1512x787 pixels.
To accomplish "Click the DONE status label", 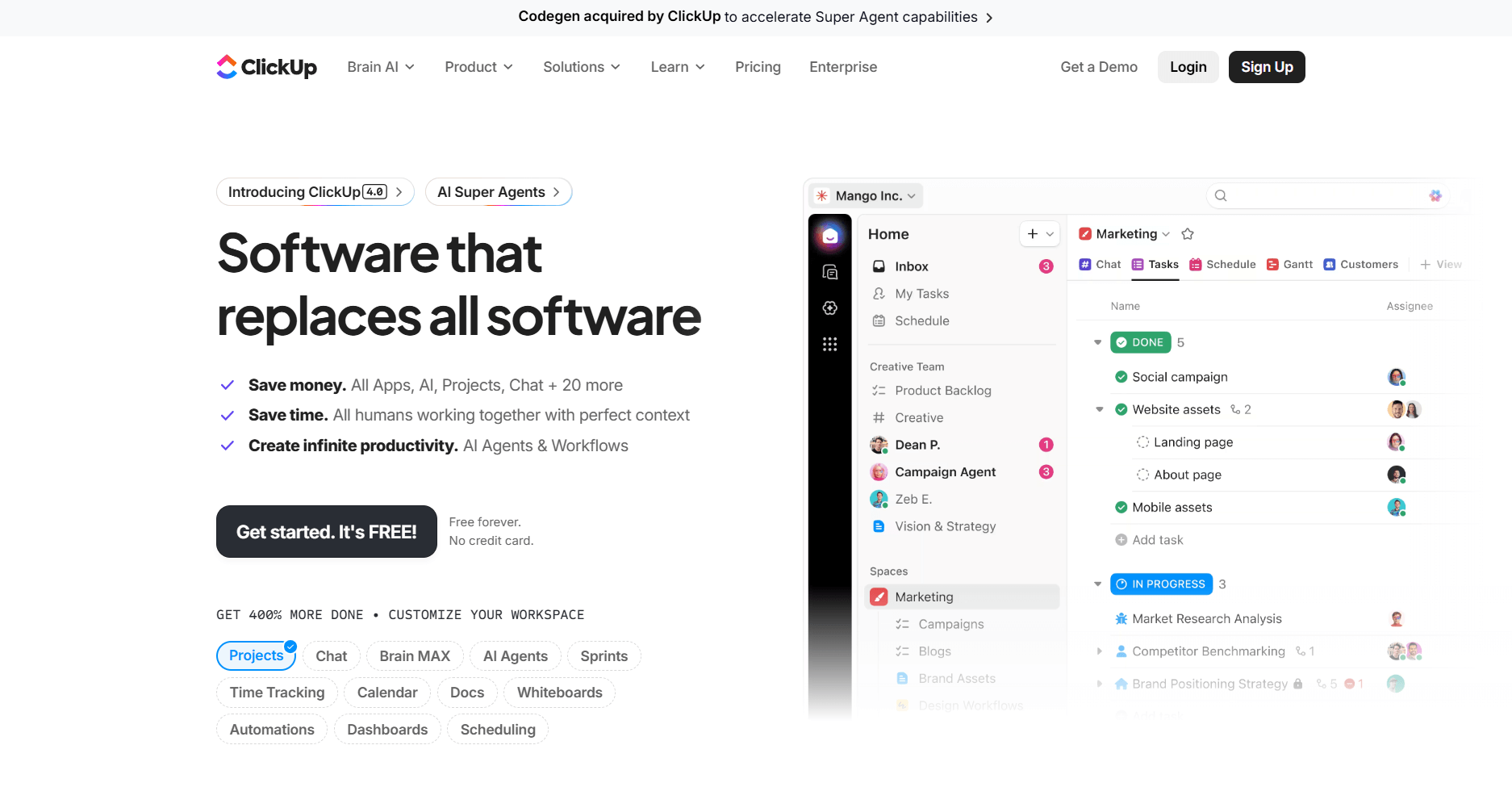I will 1141,343.
